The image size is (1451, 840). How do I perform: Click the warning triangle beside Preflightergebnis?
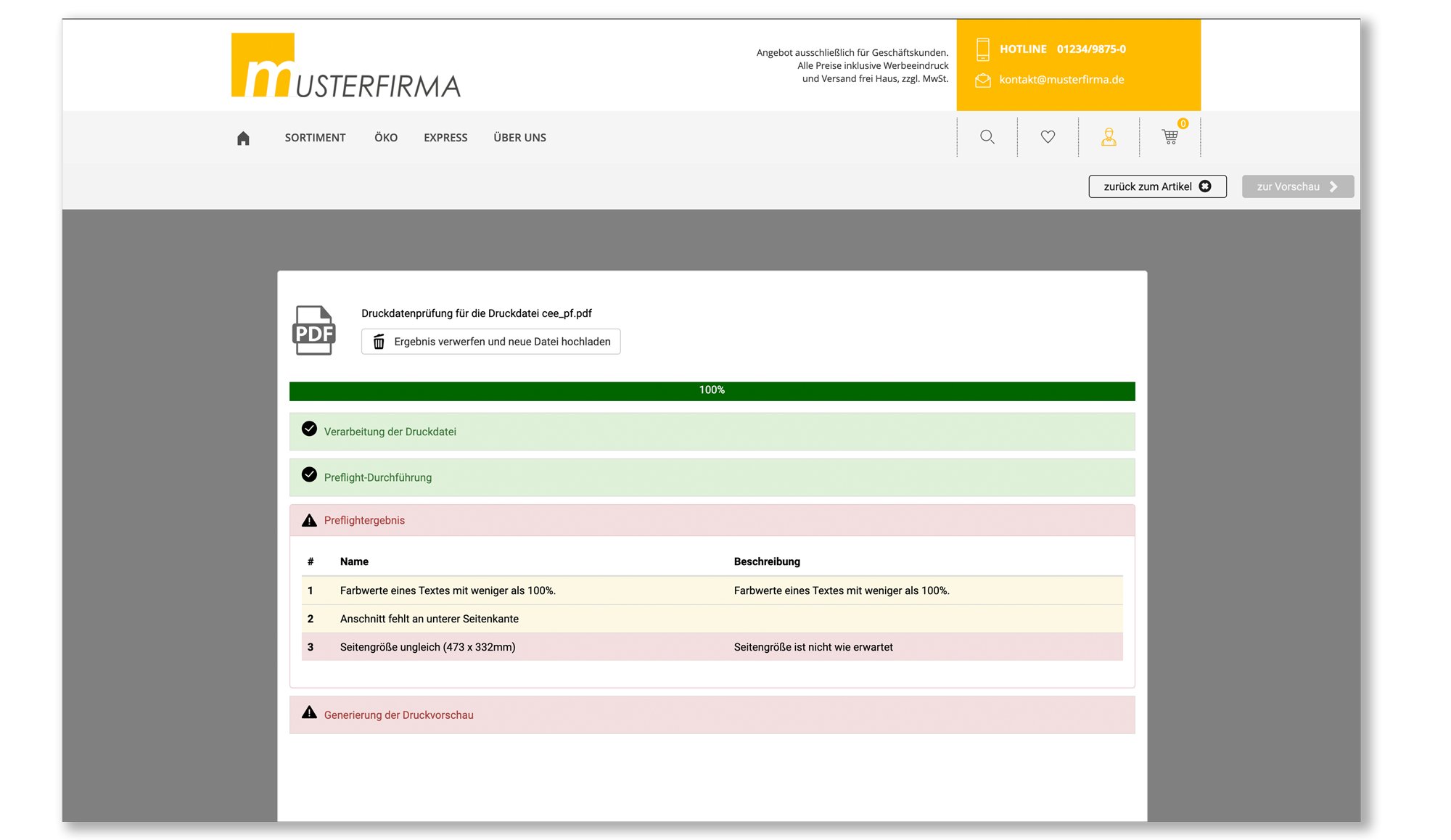tap(309, 520)
